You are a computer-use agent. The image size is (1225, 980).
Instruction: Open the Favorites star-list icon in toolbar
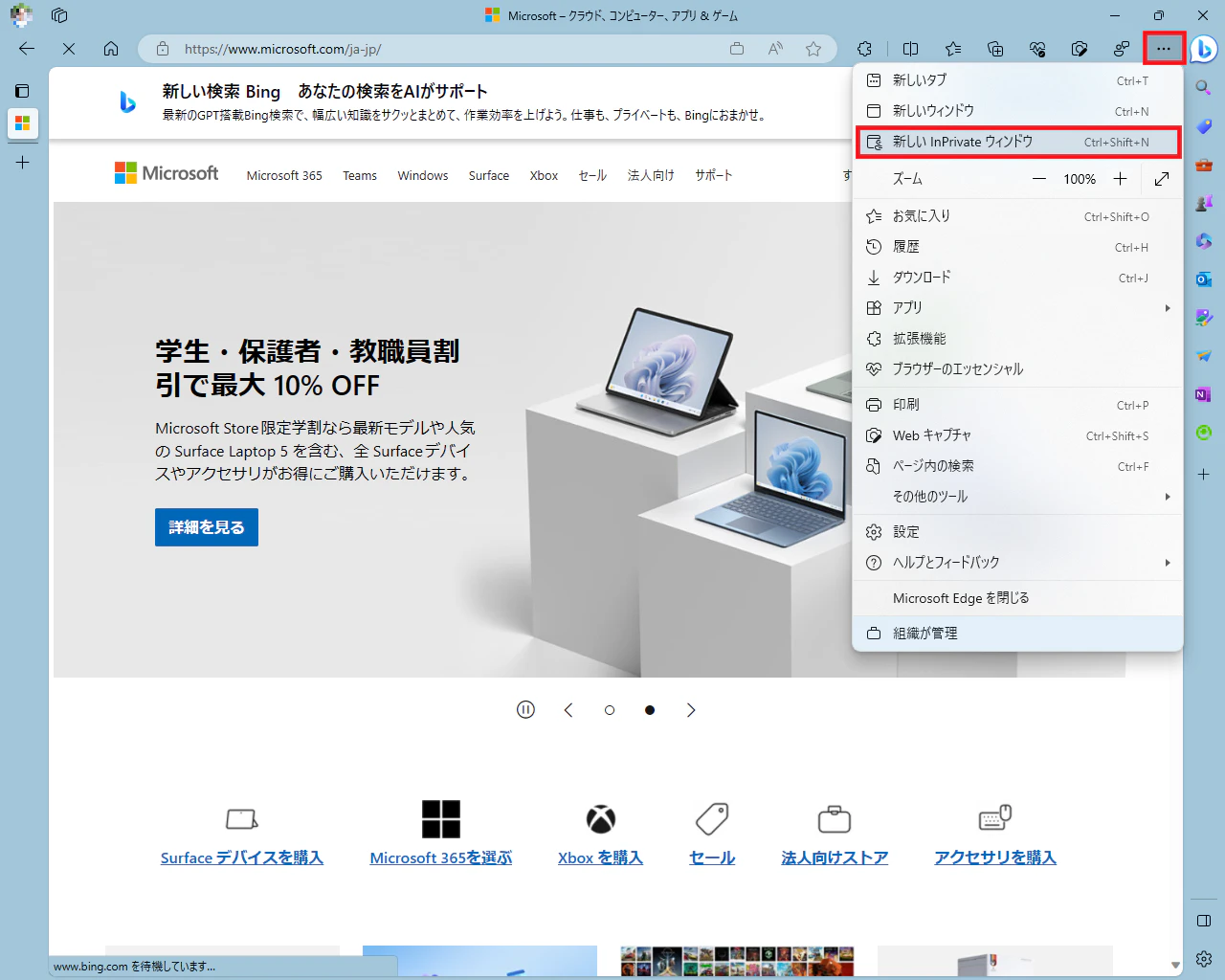click(x=953, y=49)
